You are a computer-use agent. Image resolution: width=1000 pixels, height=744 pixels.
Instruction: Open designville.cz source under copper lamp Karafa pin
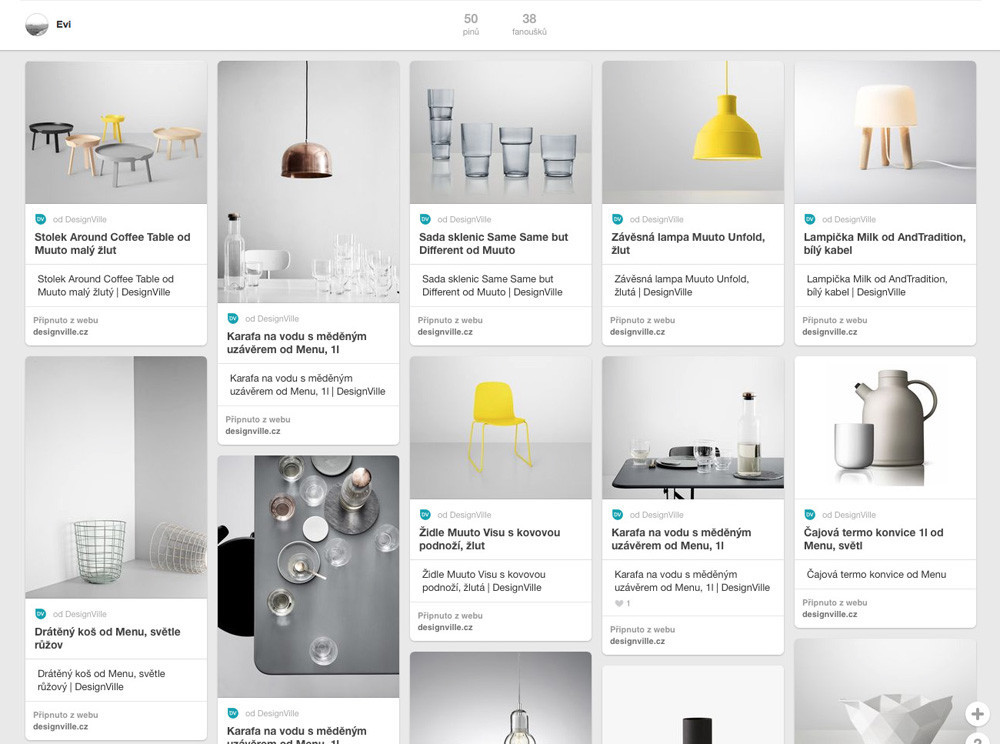click(253, 432)
